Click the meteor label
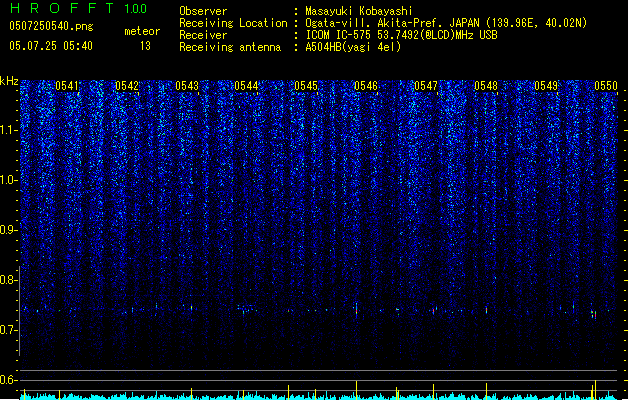 [x=142, y=31]
